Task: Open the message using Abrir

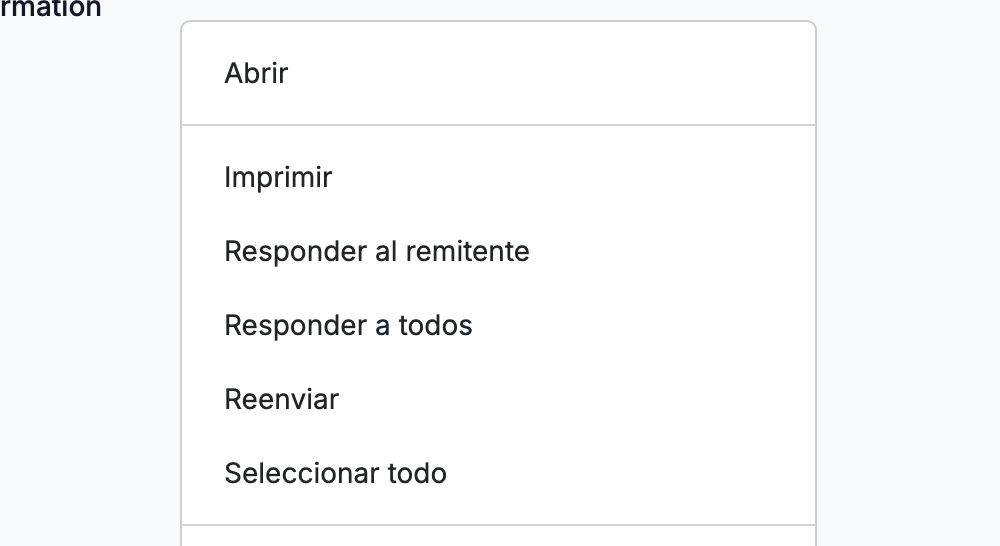Action: [498, 73]
